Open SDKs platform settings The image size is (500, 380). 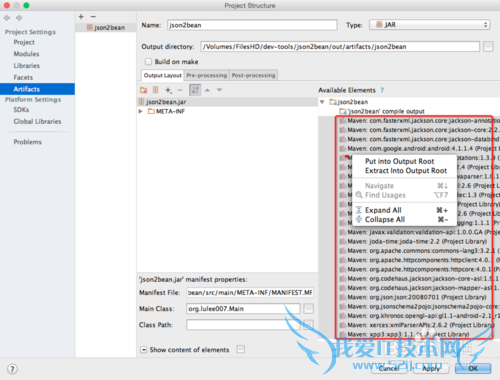[21, 110]
